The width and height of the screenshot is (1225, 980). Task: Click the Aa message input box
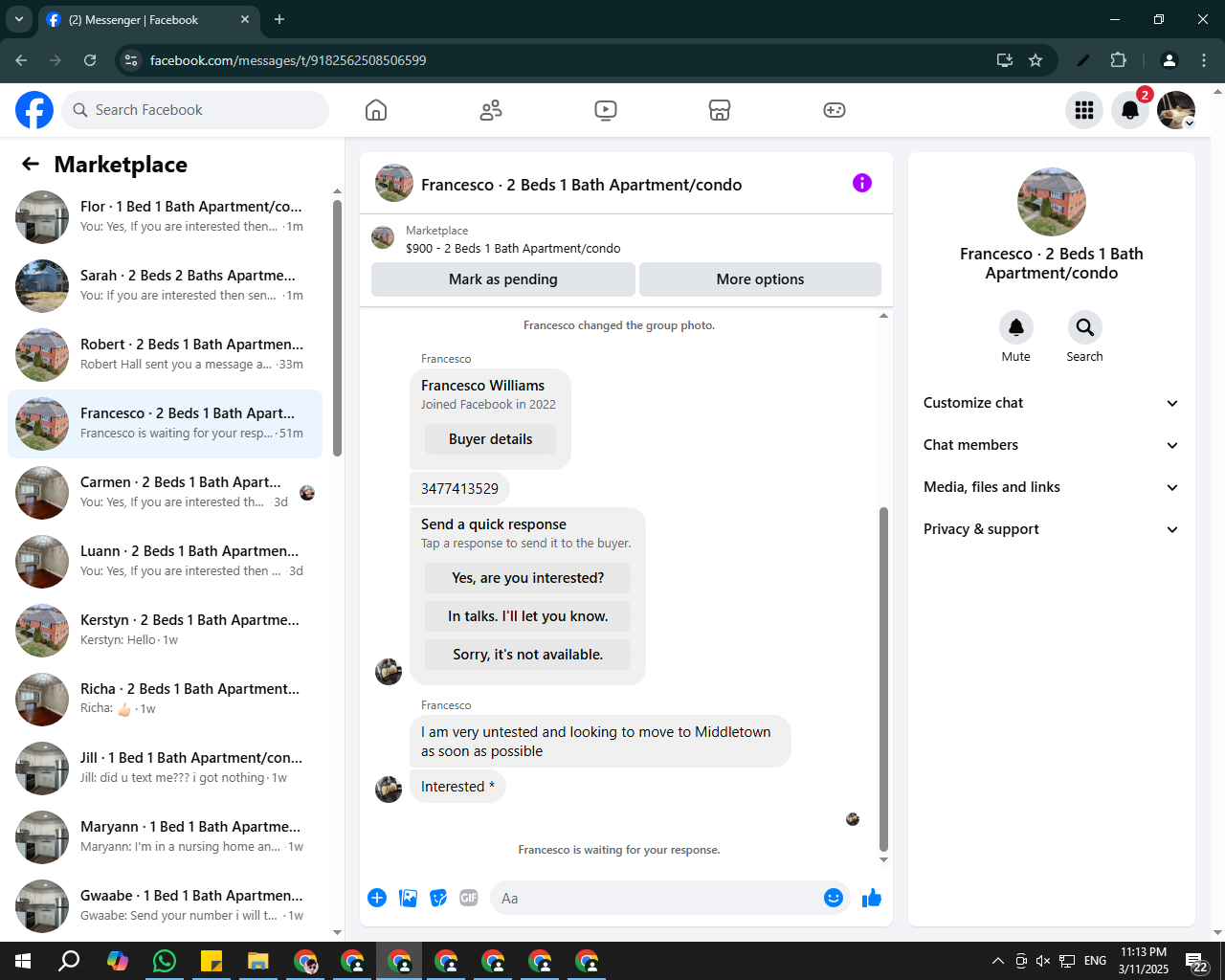[656, 898]
